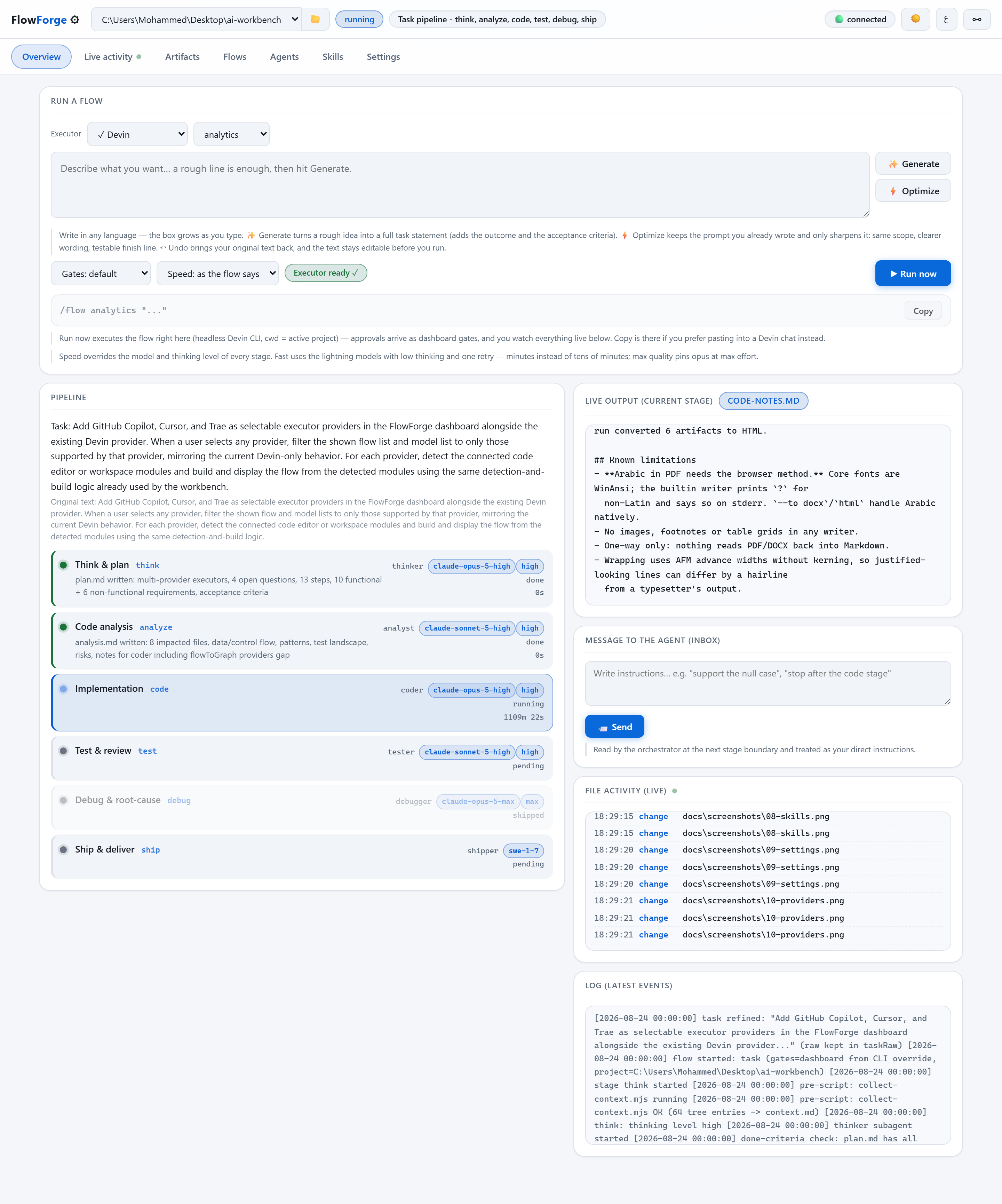Viewport: 1002px width, 1204px height.
Task: Select the Overview tab
Action: 41,57
